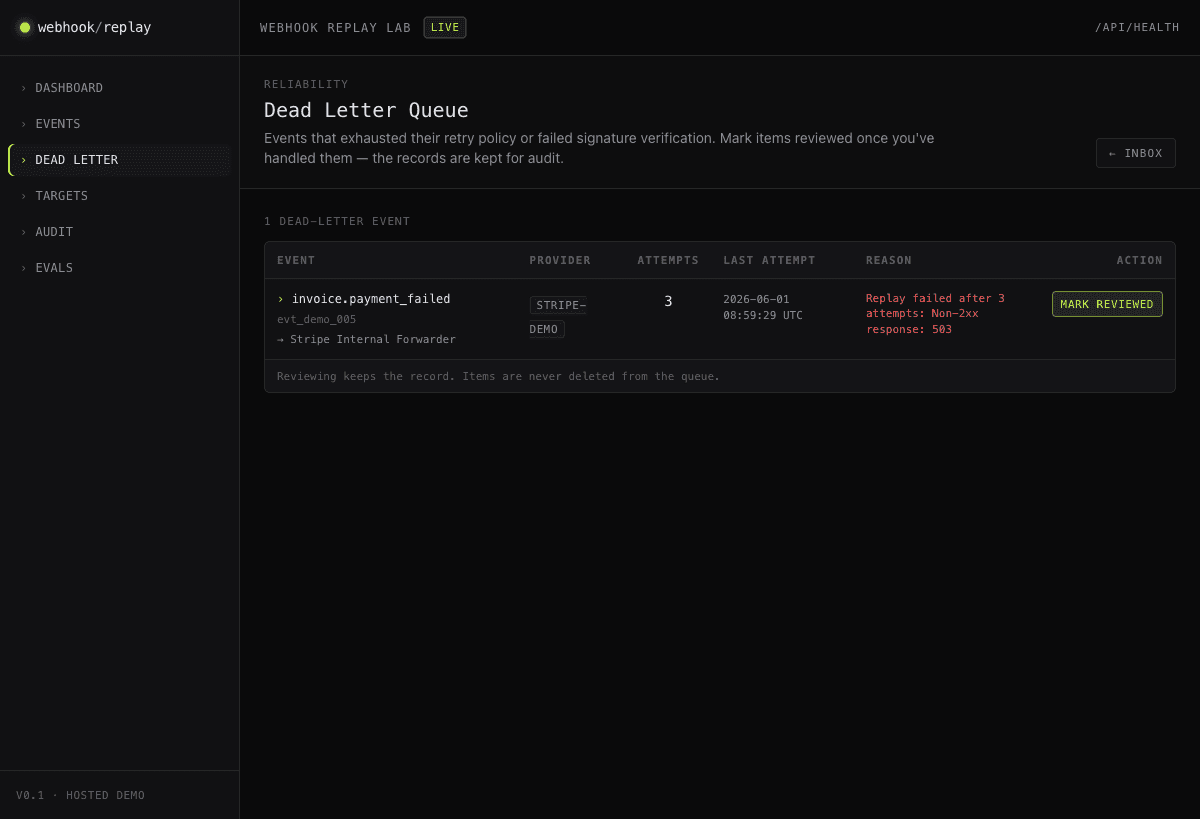This screenshot has height=819, width=1200.
Task: Open the Targets sidebar page
Action: point(119,196)
